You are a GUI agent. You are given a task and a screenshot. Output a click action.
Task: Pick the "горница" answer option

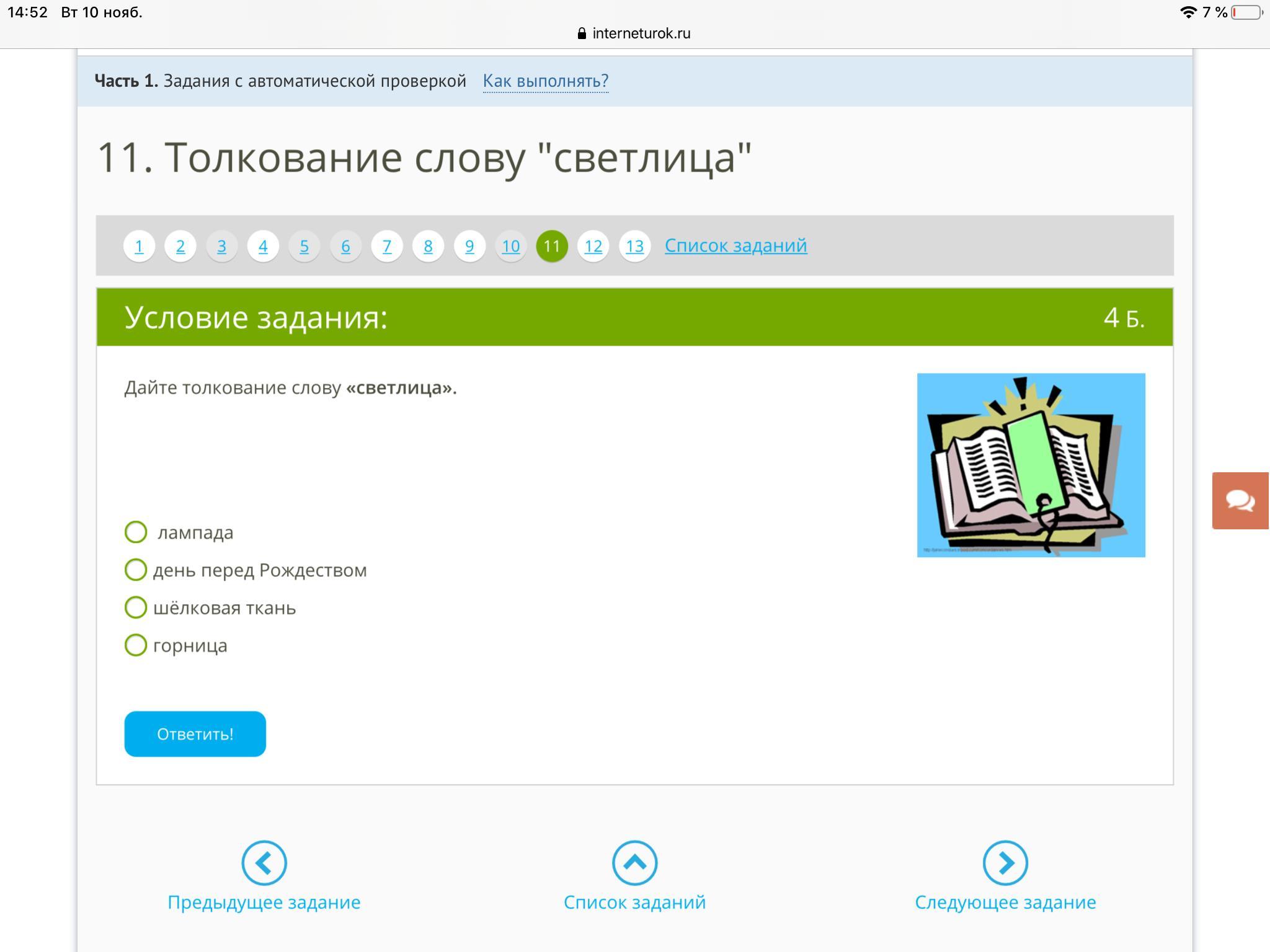click(136, 645)
